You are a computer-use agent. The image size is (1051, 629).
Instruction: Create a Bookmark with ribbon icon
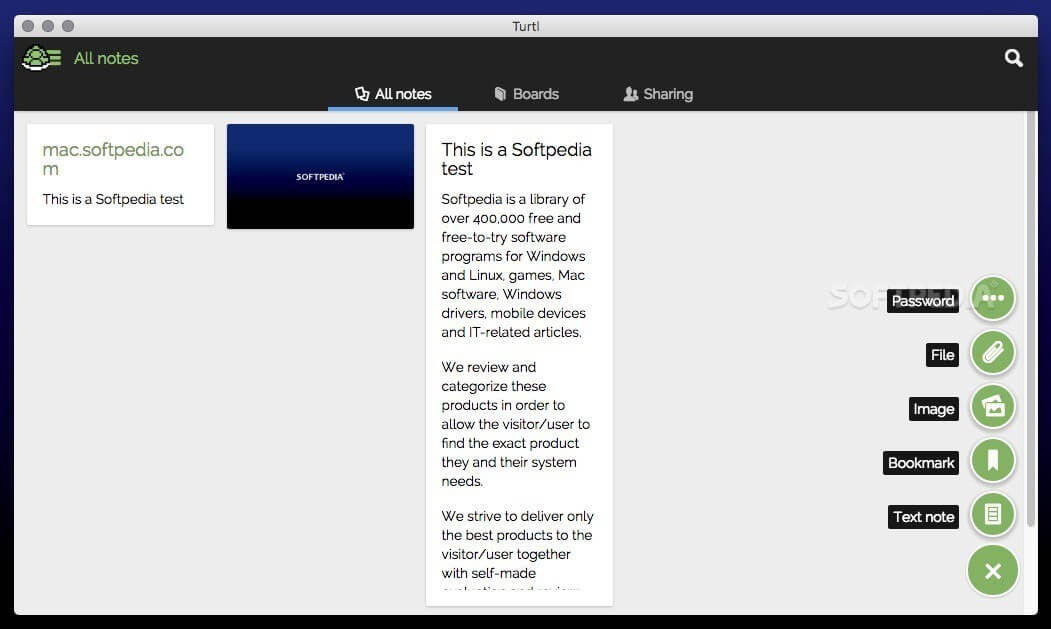coord(992,460)
